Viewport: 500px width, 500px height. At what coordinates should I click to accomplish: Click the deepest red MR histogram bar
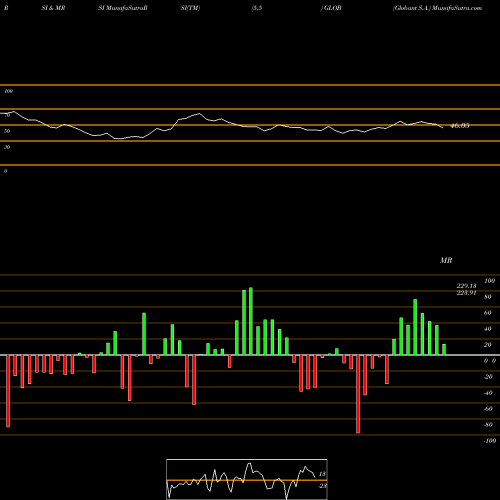pos(358,394)
